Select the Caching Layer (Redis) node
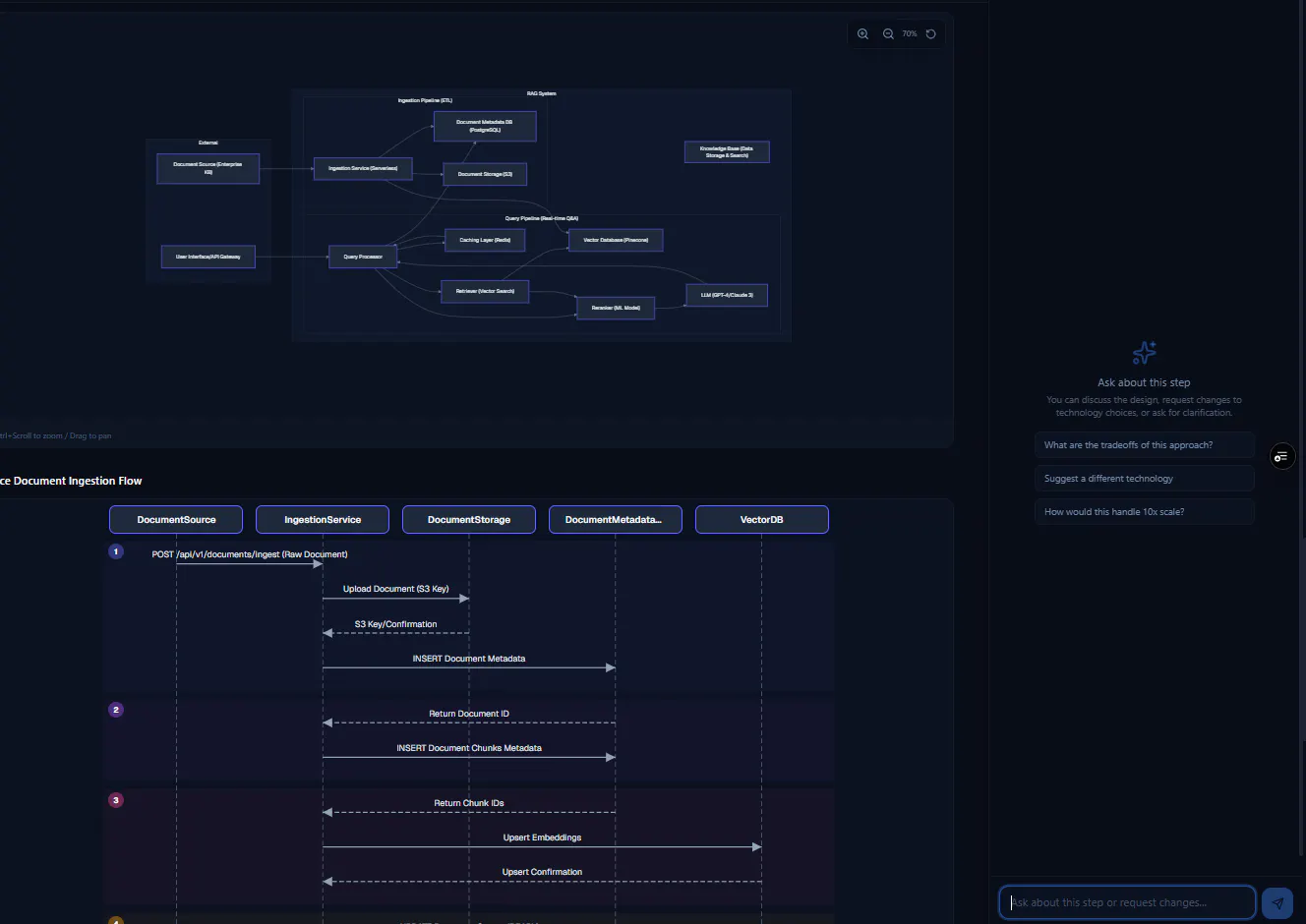The width and height of the screenshot is (1306, 924). point(485,240)
